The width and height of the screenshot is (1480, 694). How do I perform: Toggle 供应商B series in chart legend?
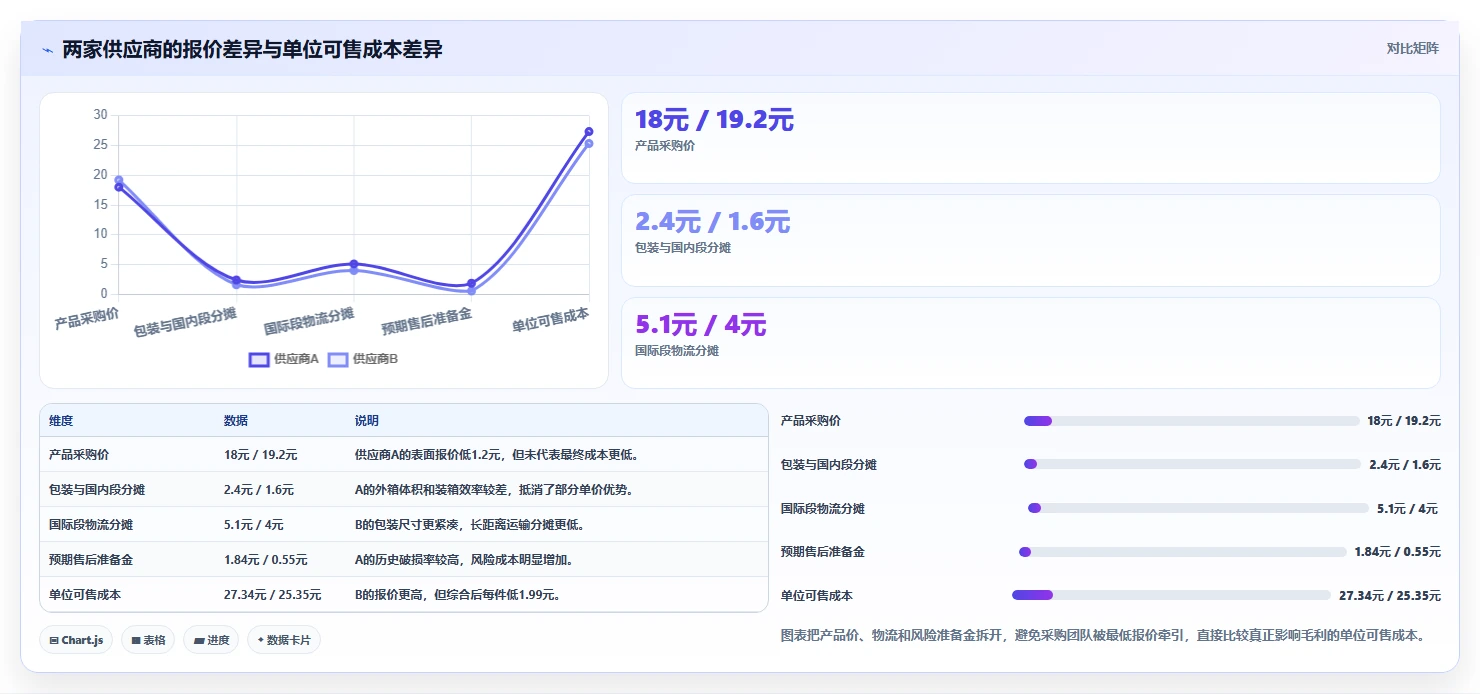tap(363, 359)
